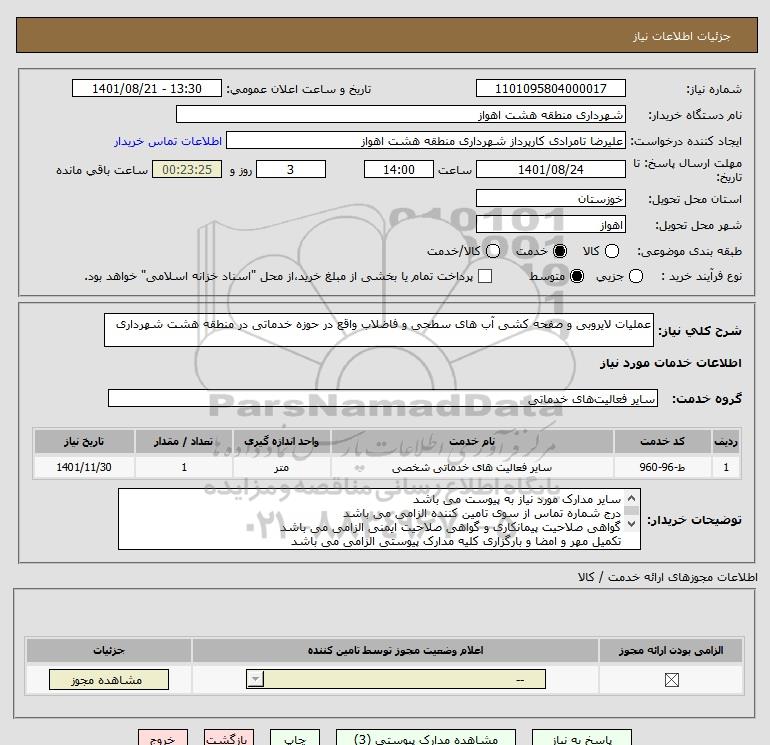Image resolution: width=770 pixels, height=745 pixels.
Task: Open the اطلاعات تماس خریدار link
Action: [x=168, y=141]
